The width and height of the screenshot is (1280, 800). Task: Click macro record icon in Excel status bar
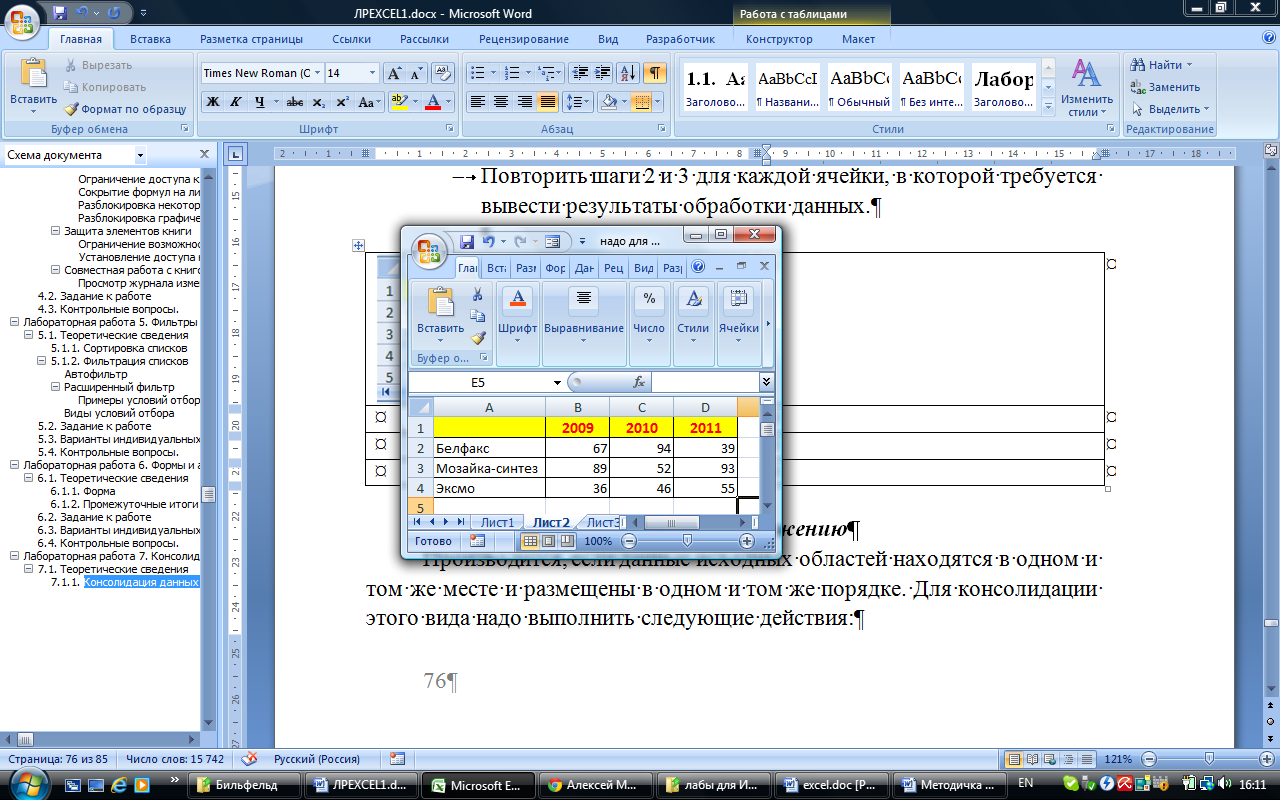click(477, 541)
